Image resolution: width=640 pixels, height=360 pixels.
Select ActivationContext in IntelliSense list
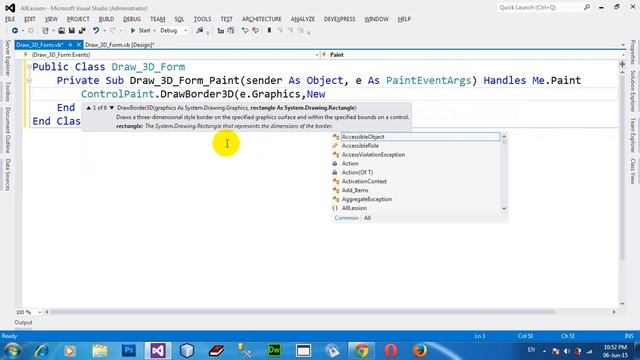pyautogui.click(x=416, y=182)
